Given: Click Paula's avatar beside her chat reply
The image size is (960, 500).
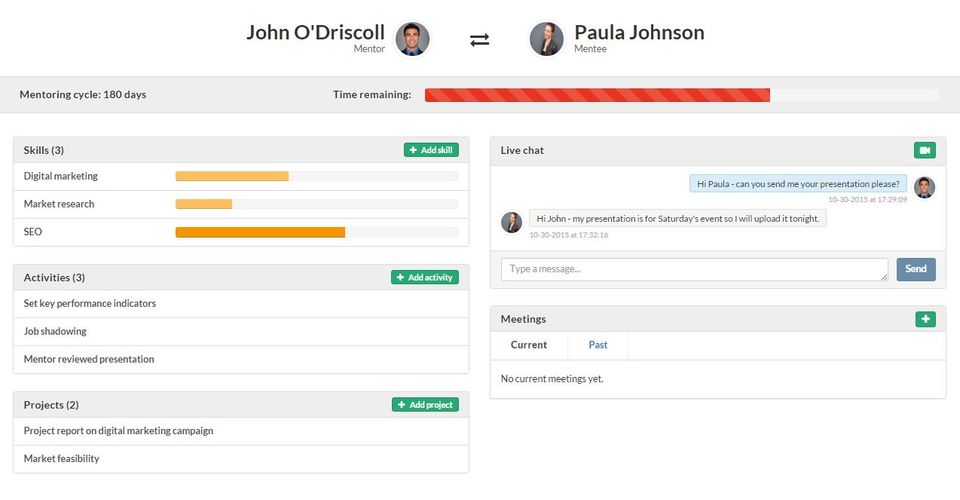Looking at the screenshot, I should point(511,222).
